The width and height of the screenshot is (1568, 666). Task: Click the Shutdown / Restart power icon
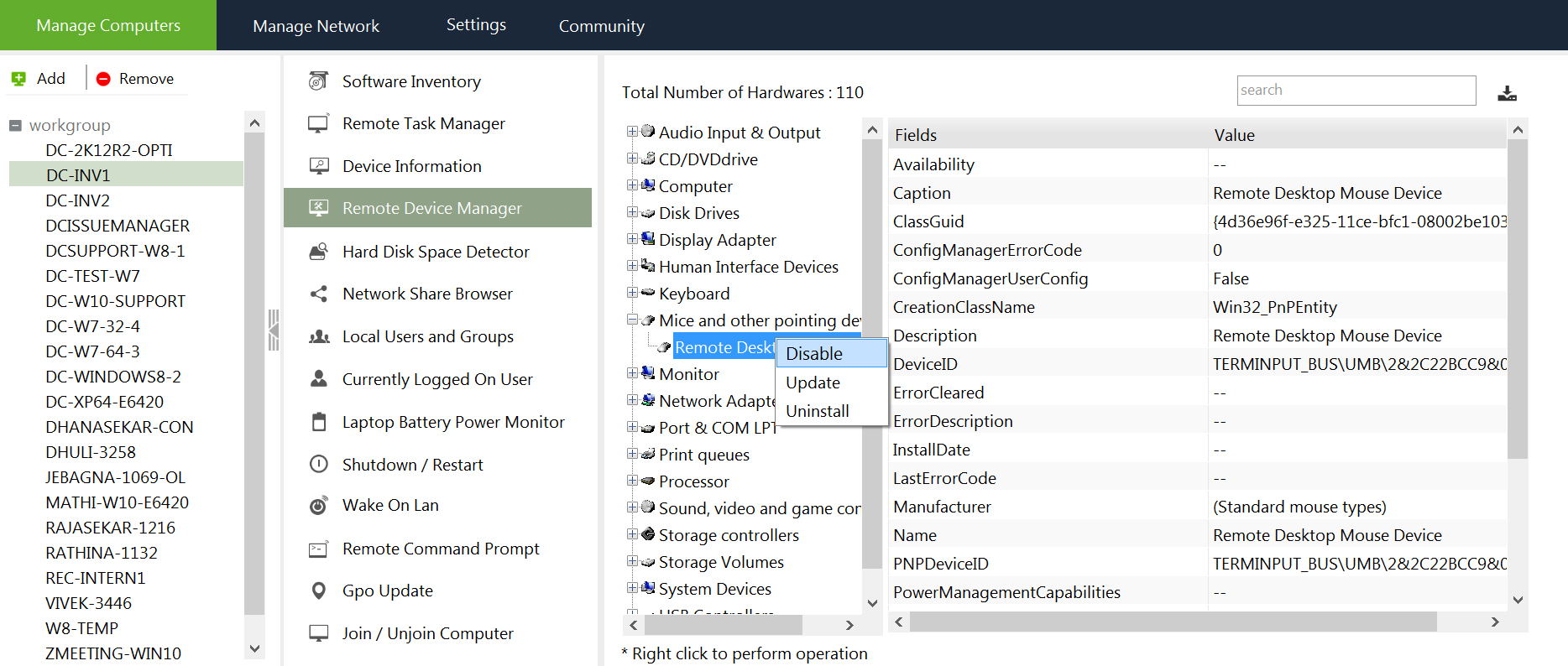(x=318, y=464)
